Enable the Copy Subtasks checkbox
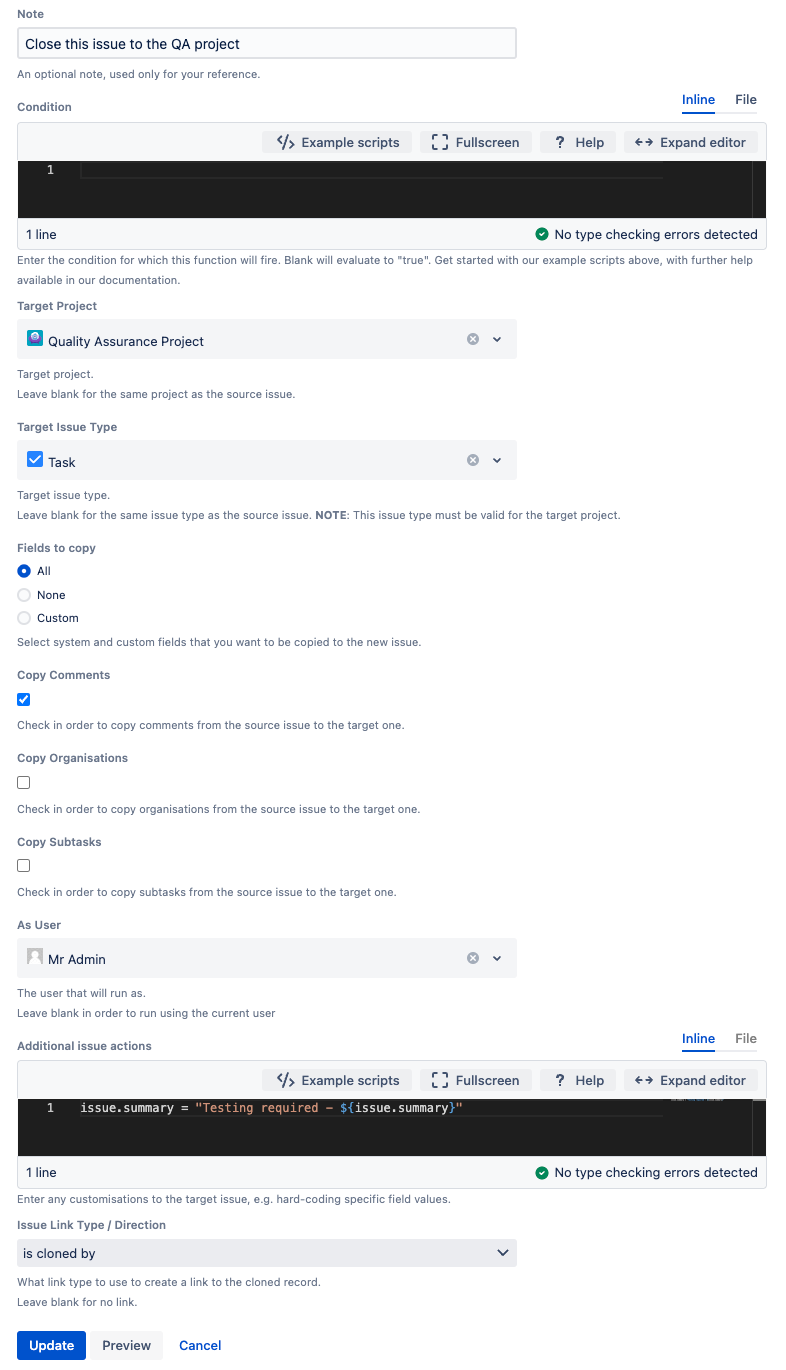 pos(24,865)
